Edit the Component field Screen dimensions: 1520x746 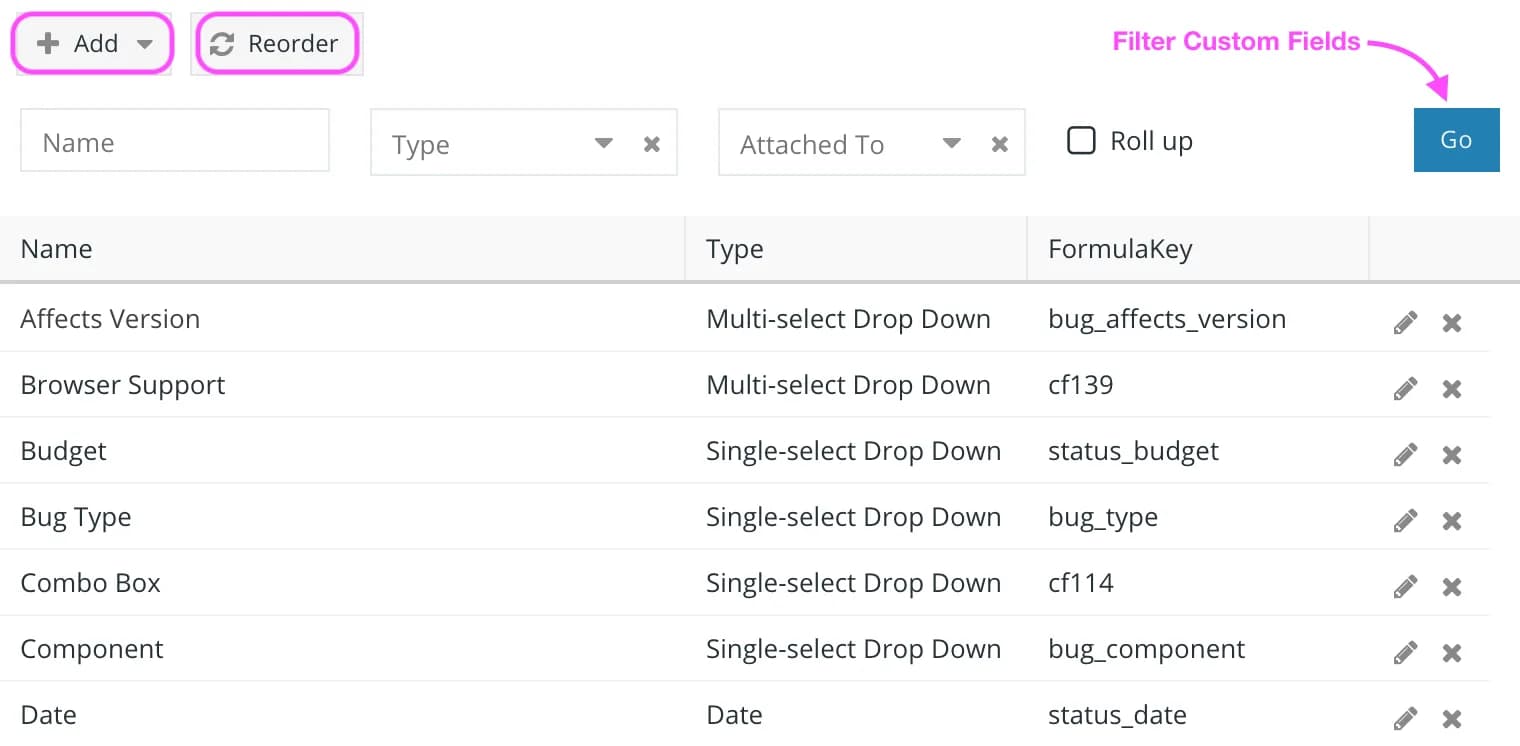coord(1405,652)
